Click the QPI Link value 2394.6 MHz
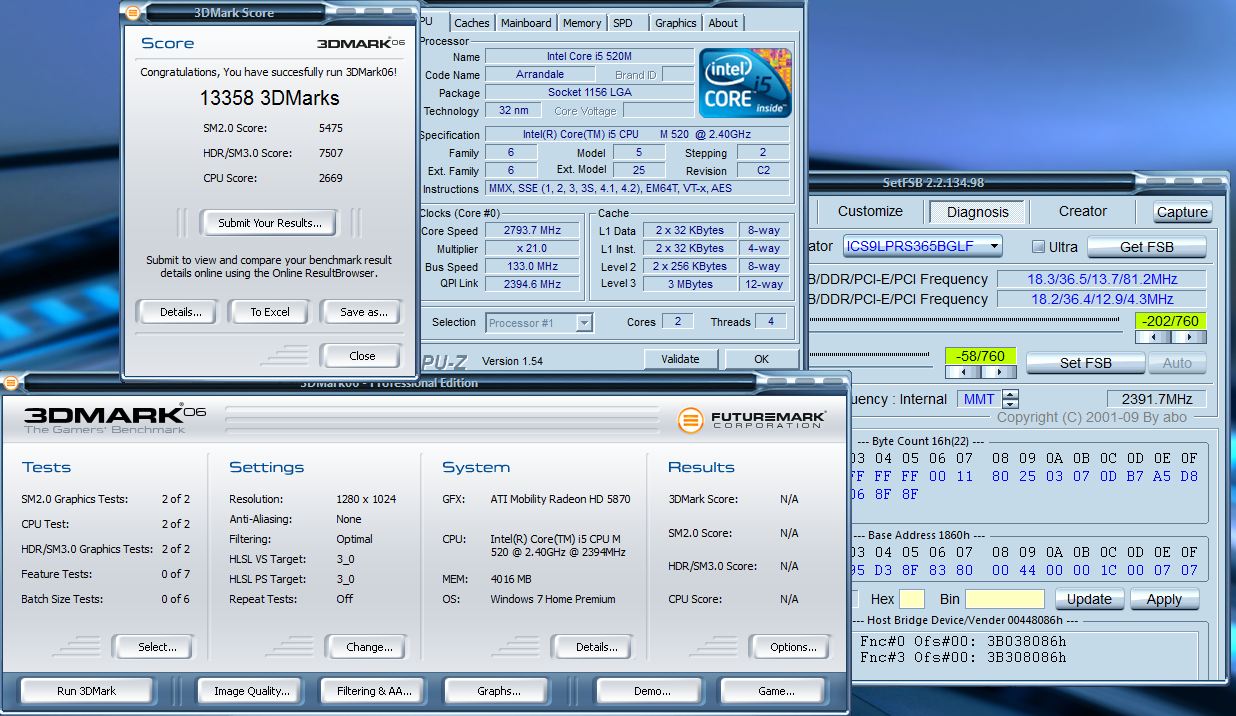Viewport: 1236px width, 716px height. [x=532, y=284]
